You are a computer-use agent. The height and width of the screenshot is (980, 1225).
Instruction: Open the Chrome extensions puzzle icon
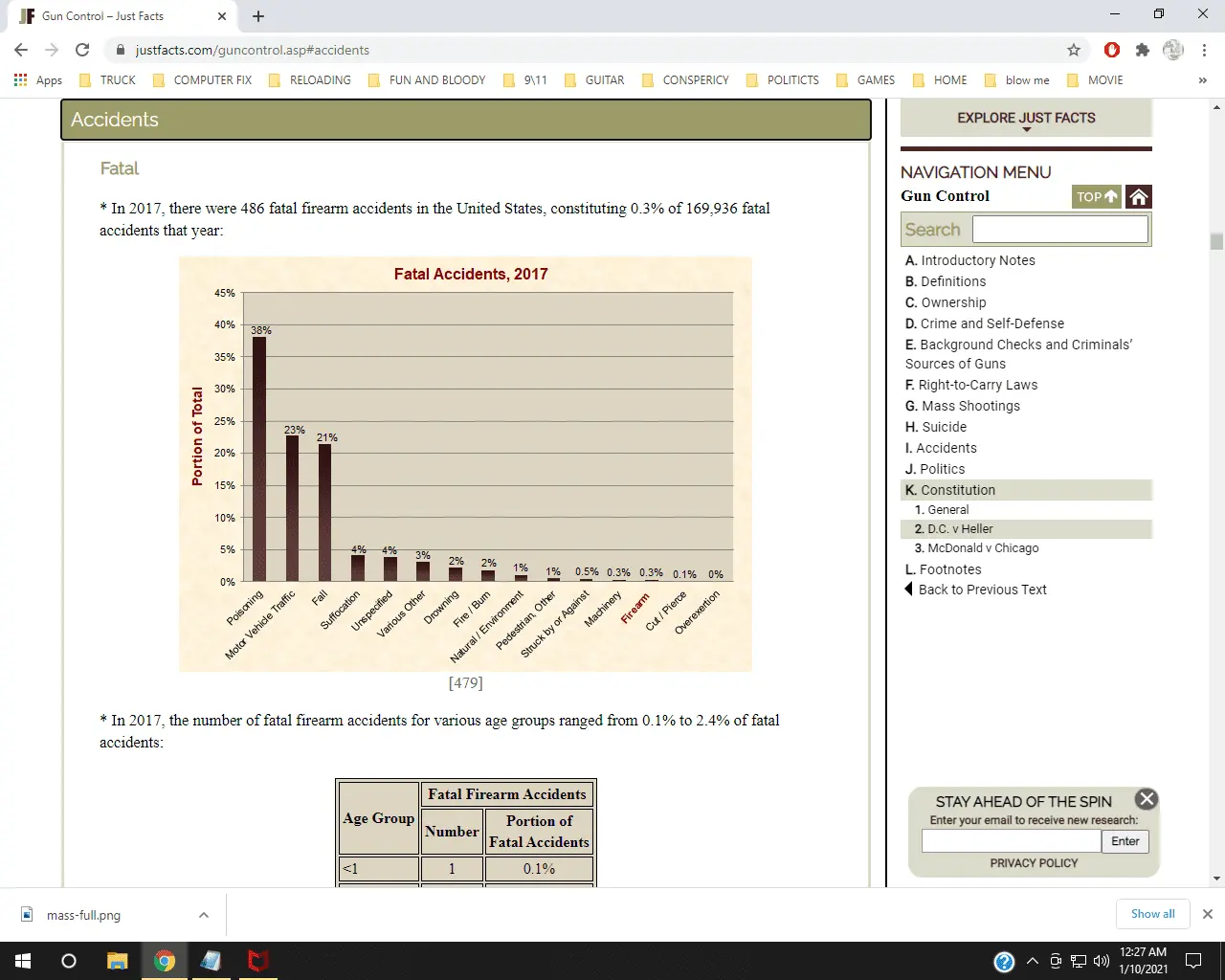1142,50
